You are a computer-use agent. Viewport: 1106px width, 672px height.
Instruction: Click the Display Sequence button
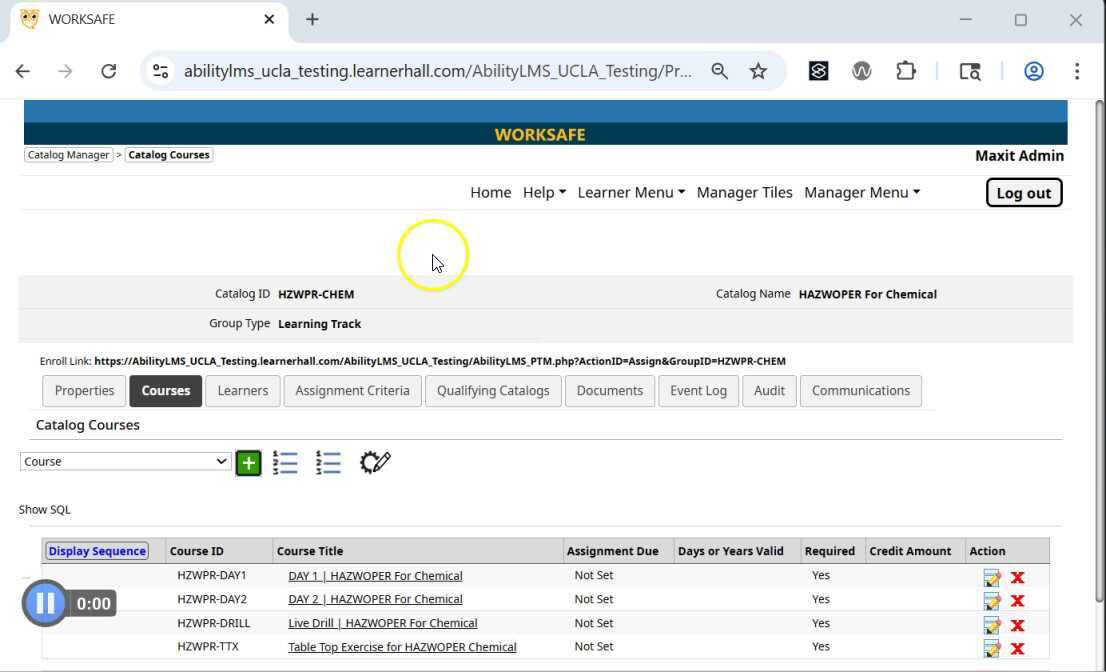[97, 551]
